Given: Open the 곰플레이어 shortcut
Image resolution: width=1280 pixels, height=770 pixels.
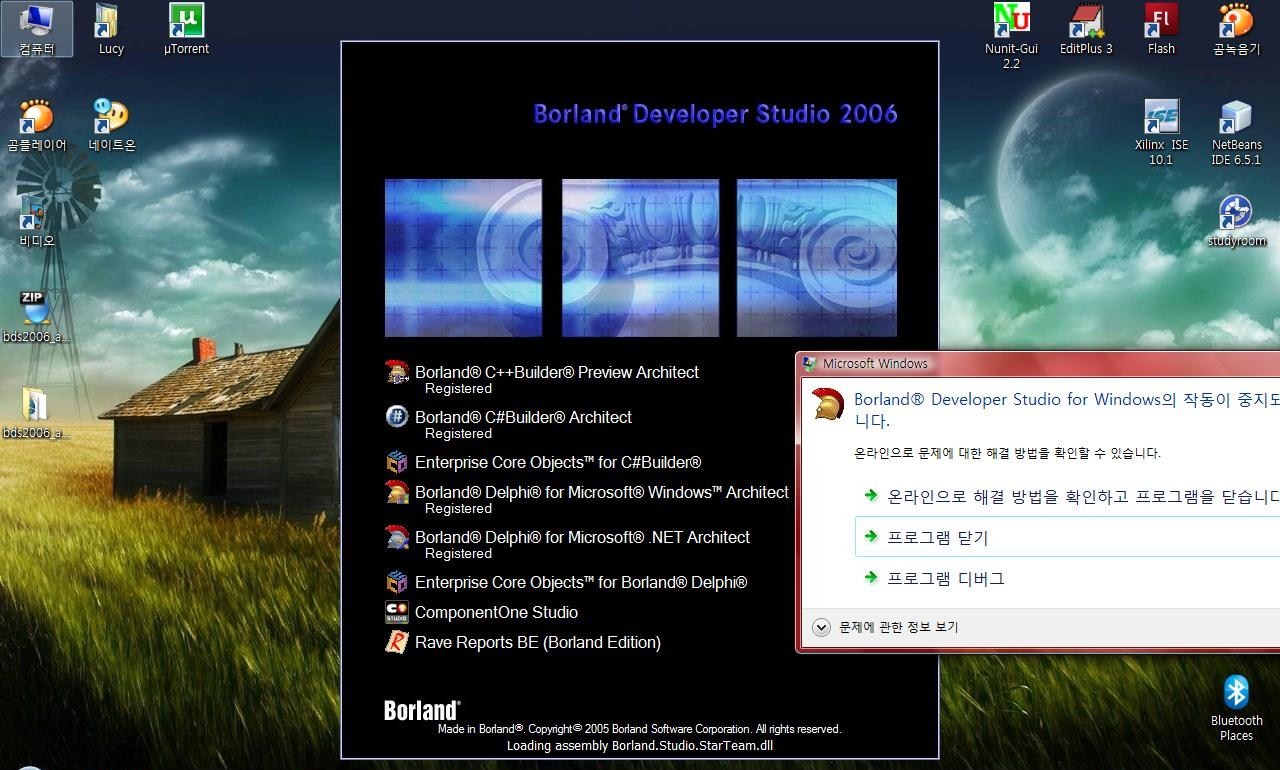Looking at the screenshot, I should (x=36, y=118).
